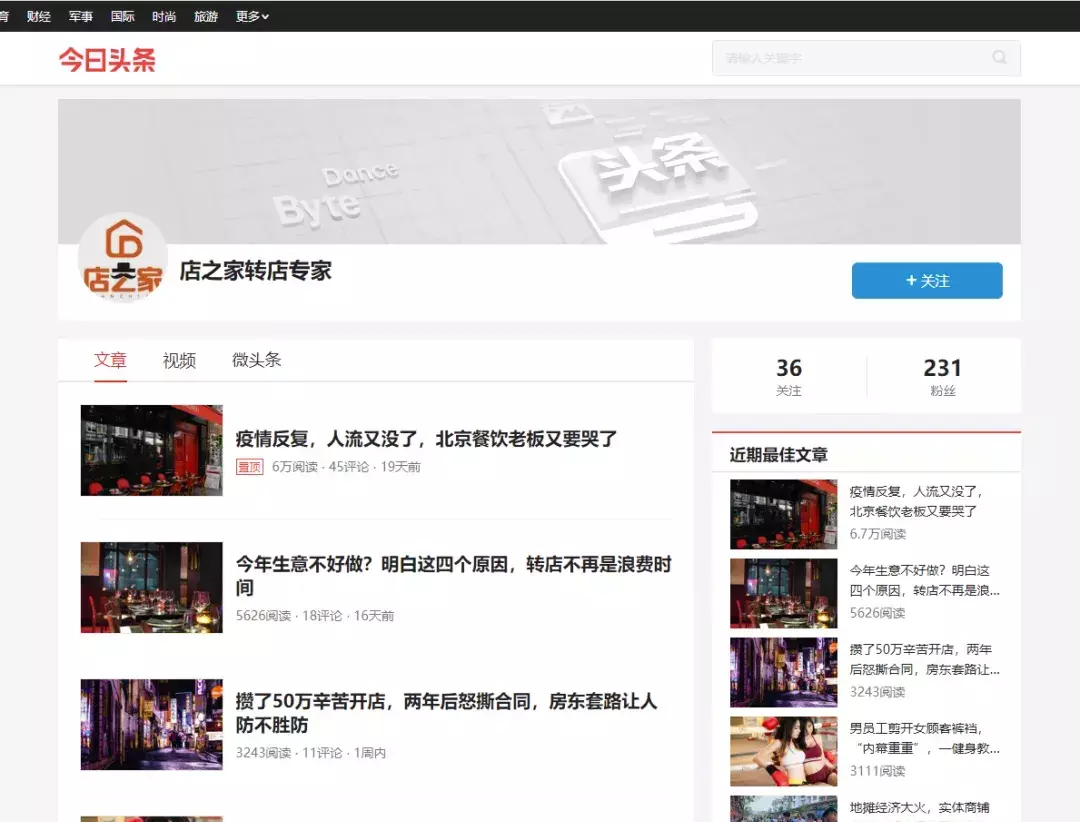The image size is (1080, 822).
Task: Open article 疫情反复 in the main list
Action: [426, 439]
